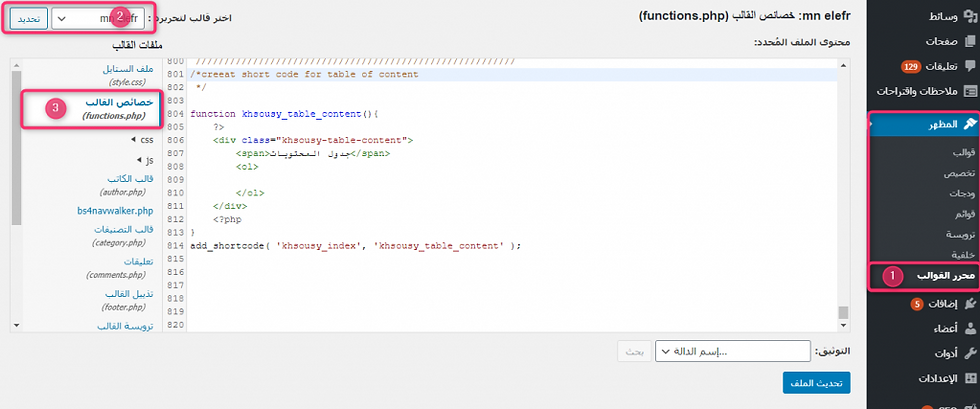Open the function name documentation dropdown

[732, 351]
